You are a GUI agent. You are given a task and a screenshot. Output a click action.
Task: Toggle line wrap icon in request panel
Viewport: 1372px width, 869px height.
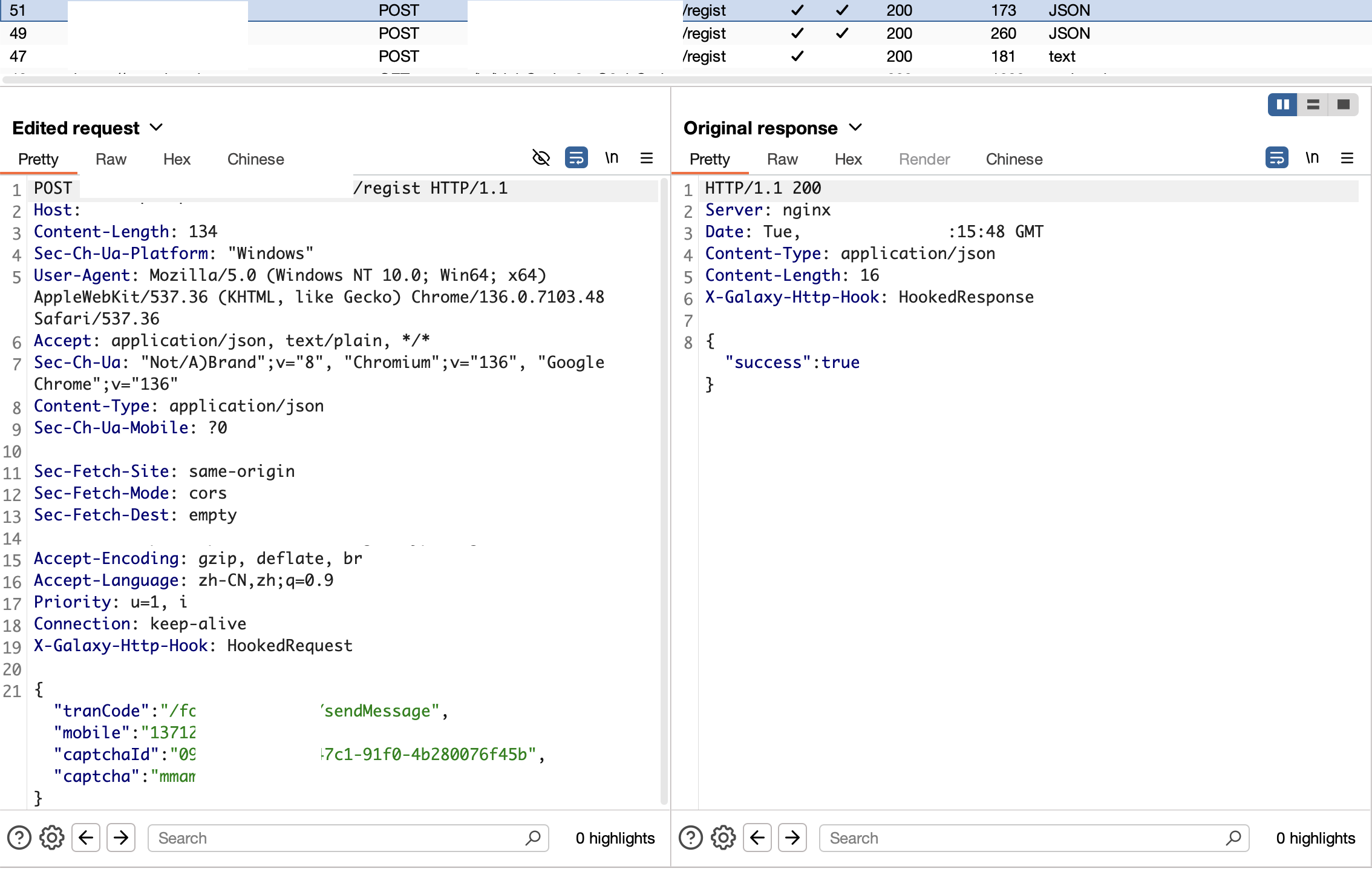pyautogui.click(x=576, y=158)
